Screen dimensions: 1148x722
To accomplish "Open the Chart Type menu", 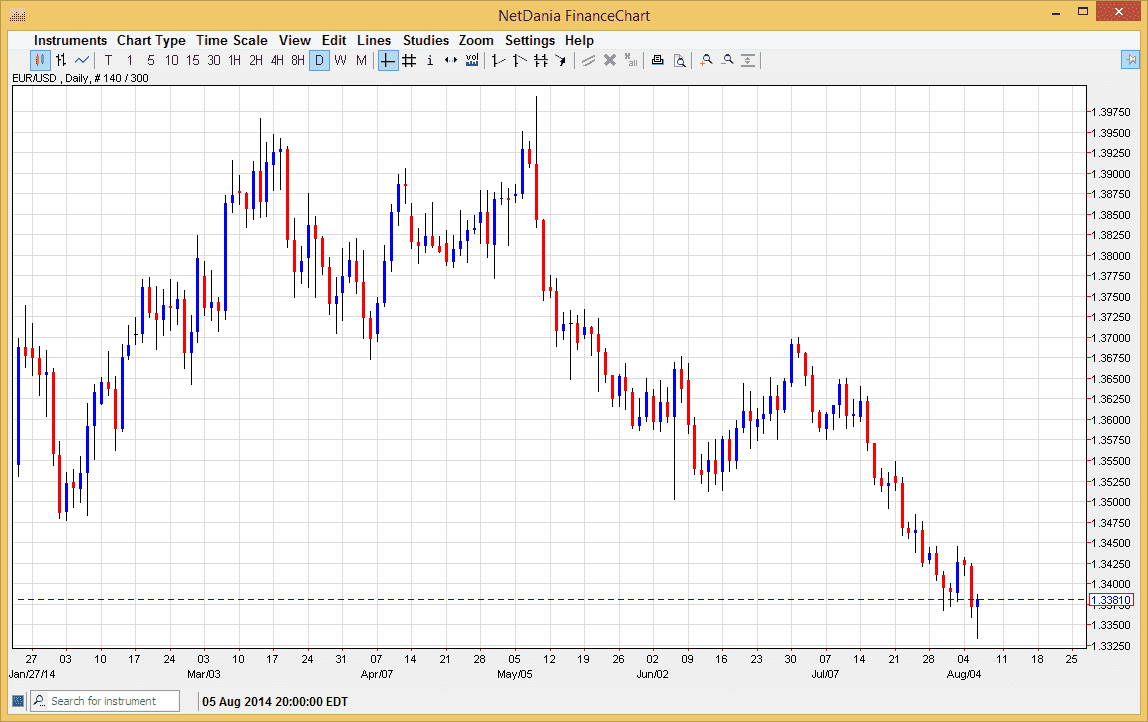I will 151,40.
